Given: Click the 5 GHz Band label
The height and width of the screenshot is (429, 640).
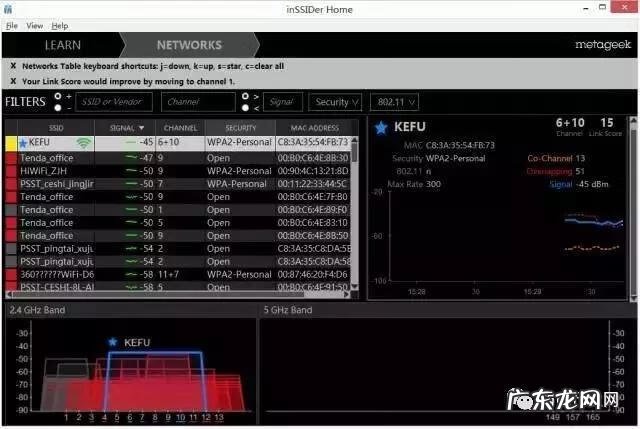Looking at the screenshot, I should pos(288,310).
